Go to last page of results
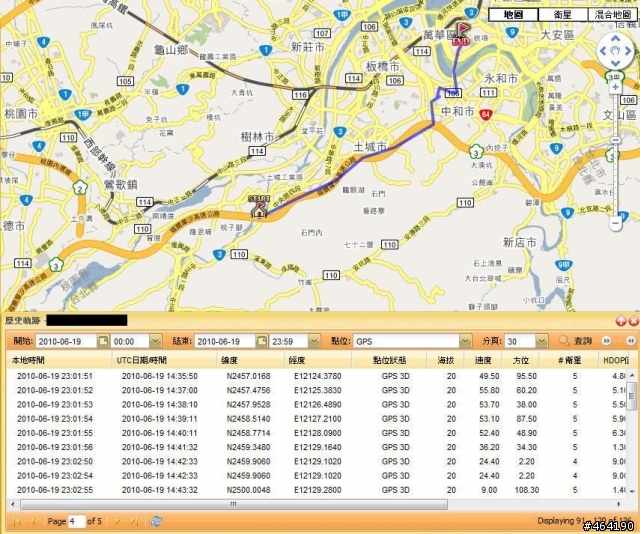This screenshot has height=534, width=640. [x=134, y=521]
